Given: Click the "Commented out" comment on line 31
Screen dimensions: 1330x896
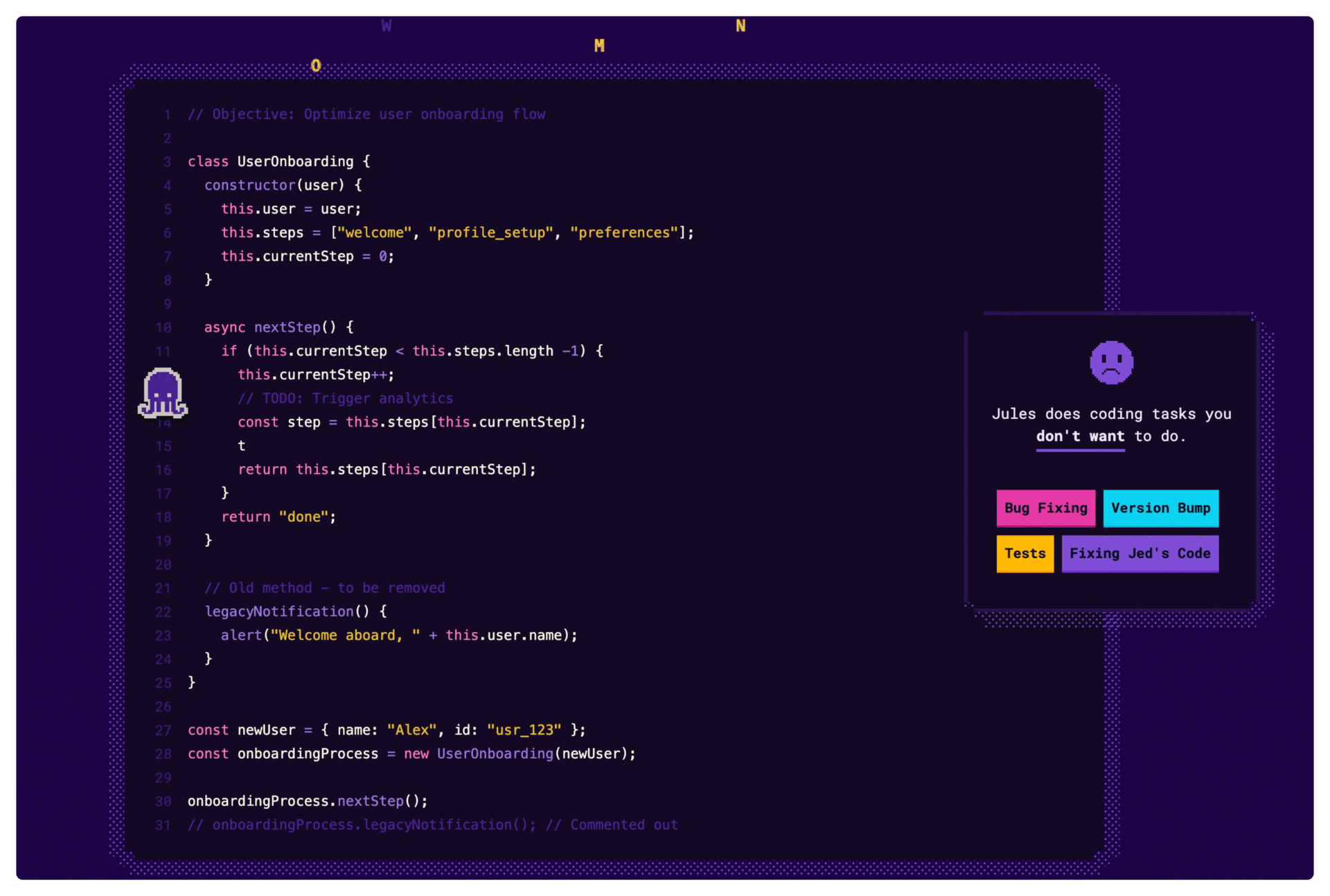Looking at the screenshot, I should point(623,825).
